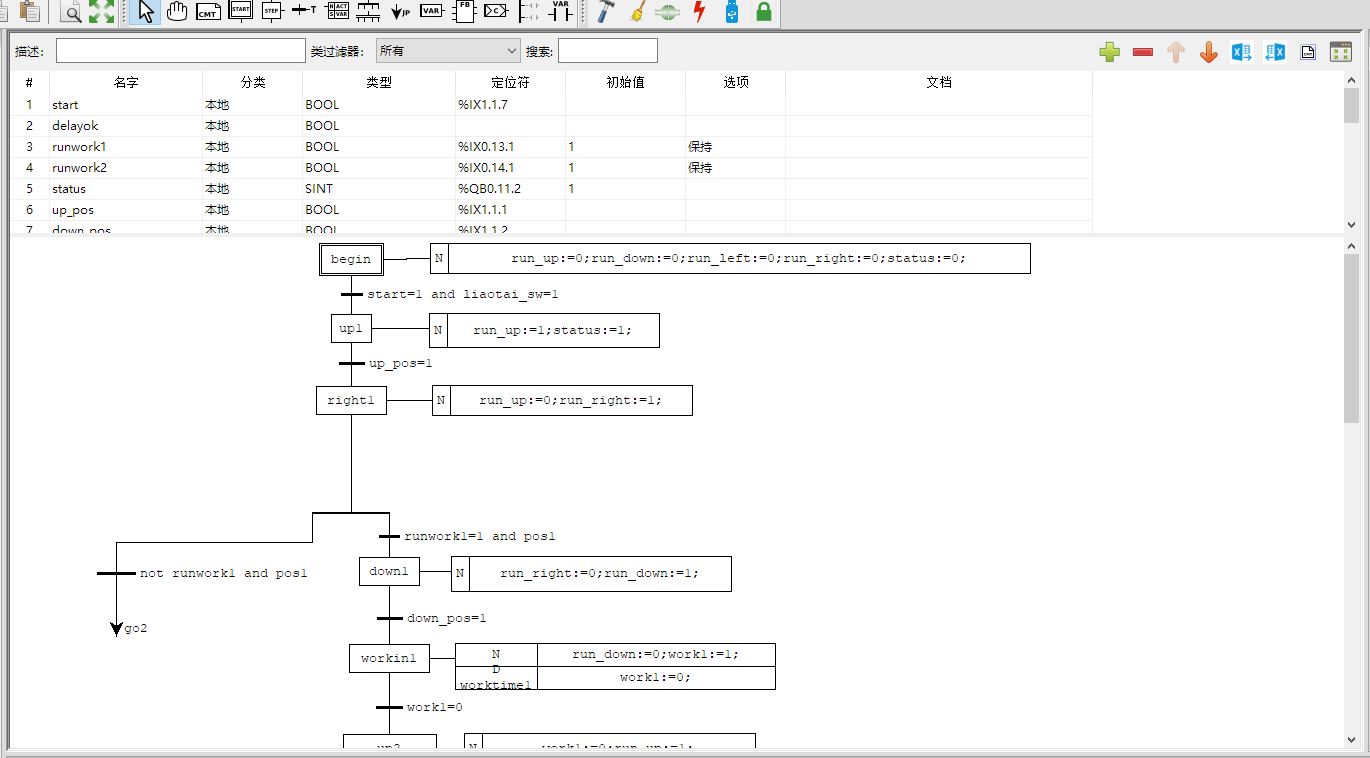This screenshot has width=1370, height=758.
Task: Click the CMT comment tool icon
Action: pos(208,12)
